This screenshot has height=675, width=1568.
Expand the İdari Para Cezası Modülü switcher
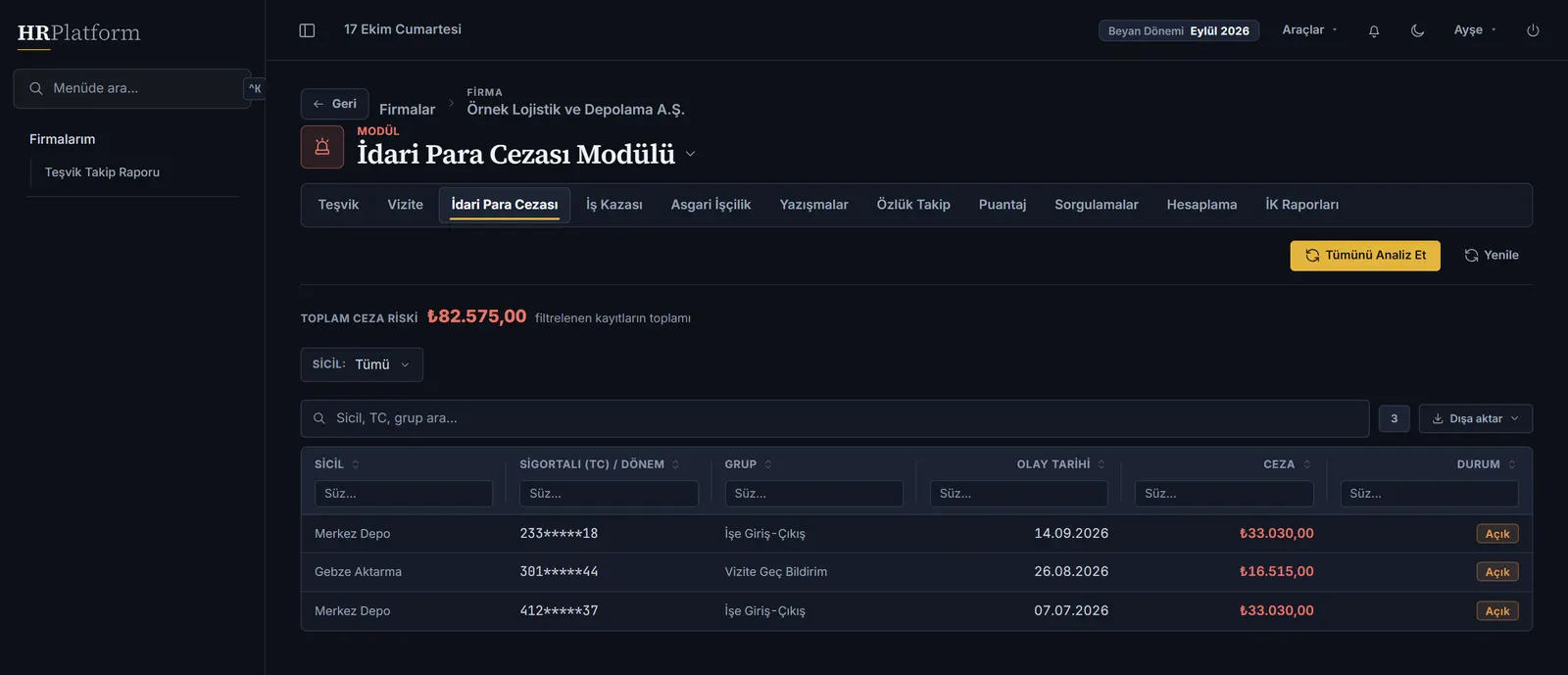click(x=690, y=154)
